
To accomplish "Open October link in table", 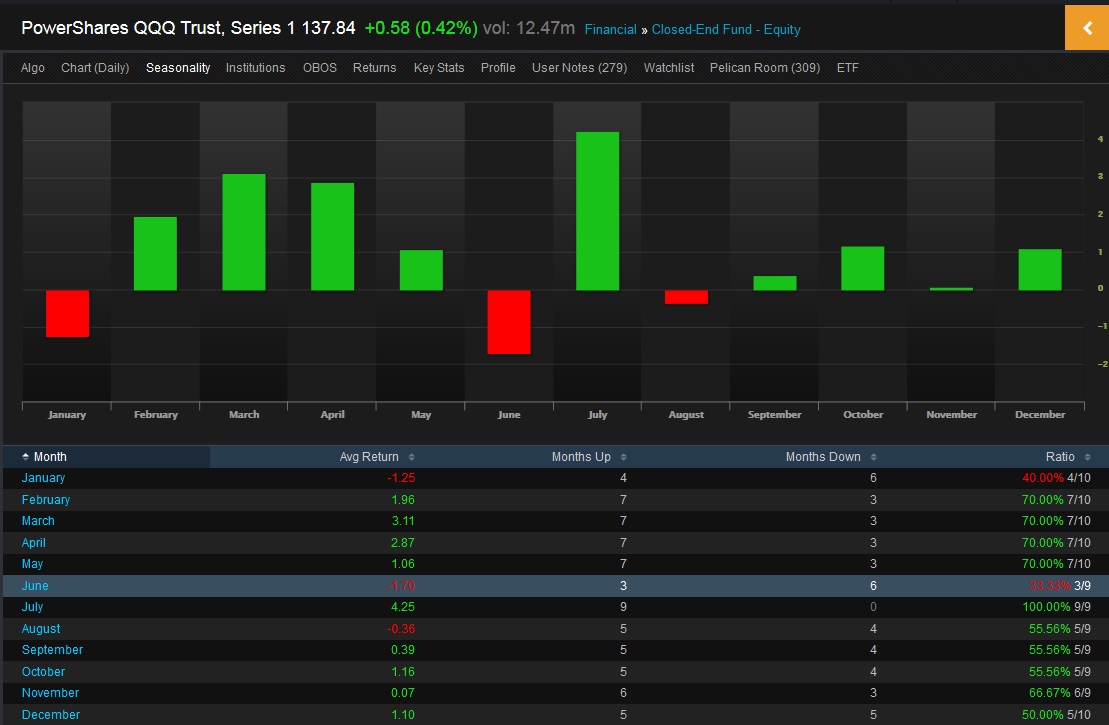I will [43, 672].
